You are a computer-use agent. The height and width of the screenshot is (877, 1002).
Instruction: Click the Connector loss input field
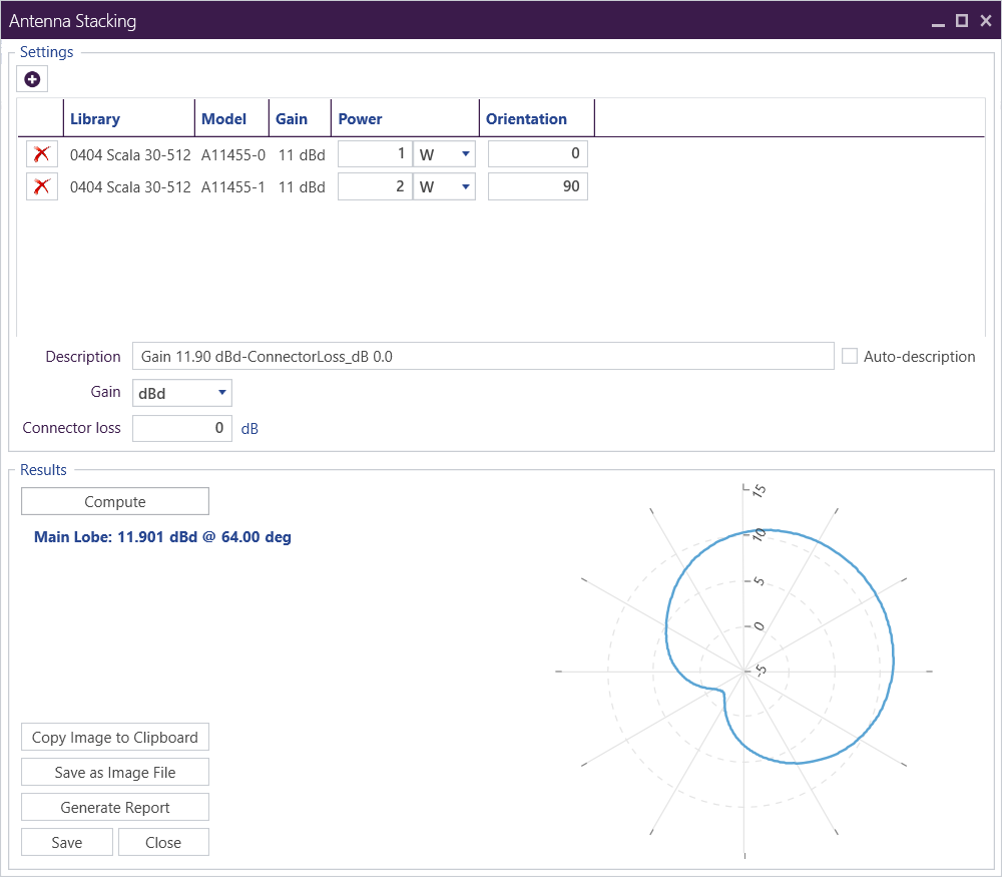(x=181, y=428)
